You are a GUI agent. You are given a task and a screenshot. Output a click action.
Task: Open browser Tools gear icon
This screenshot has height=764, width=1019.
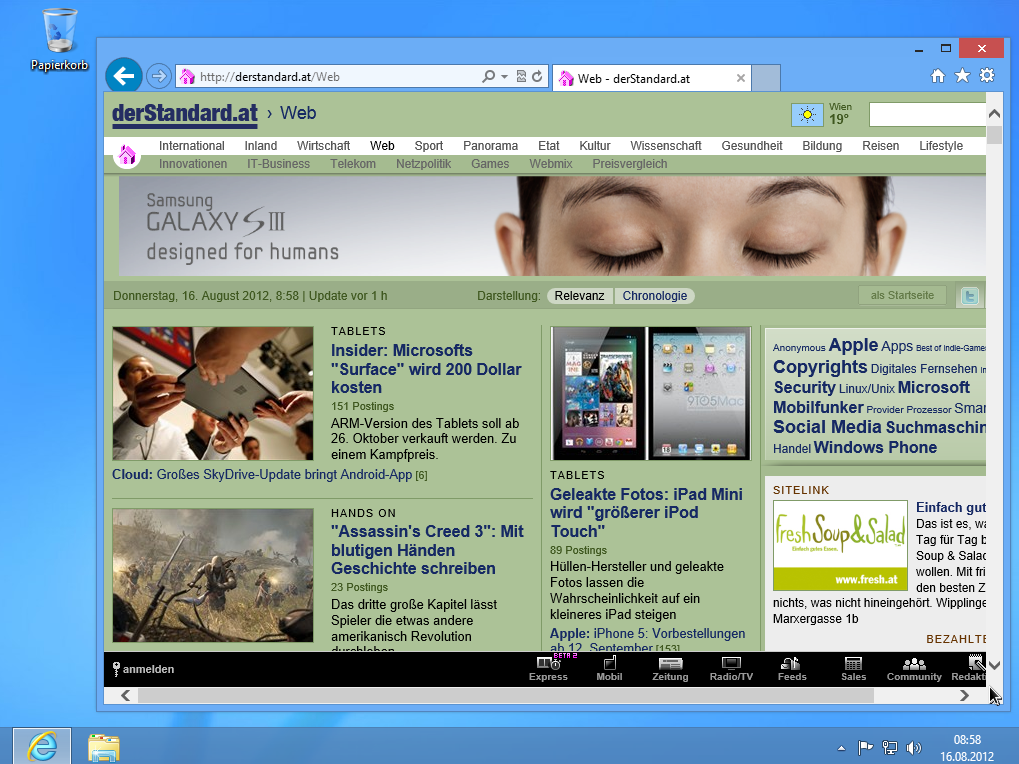click(987, 76)
